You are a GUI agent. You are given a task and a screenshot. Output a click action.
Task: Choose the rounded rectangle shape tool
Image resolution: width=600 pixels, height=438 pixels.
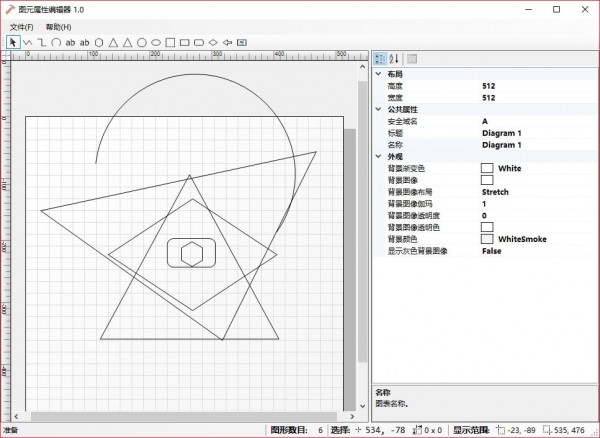[199, 42]
